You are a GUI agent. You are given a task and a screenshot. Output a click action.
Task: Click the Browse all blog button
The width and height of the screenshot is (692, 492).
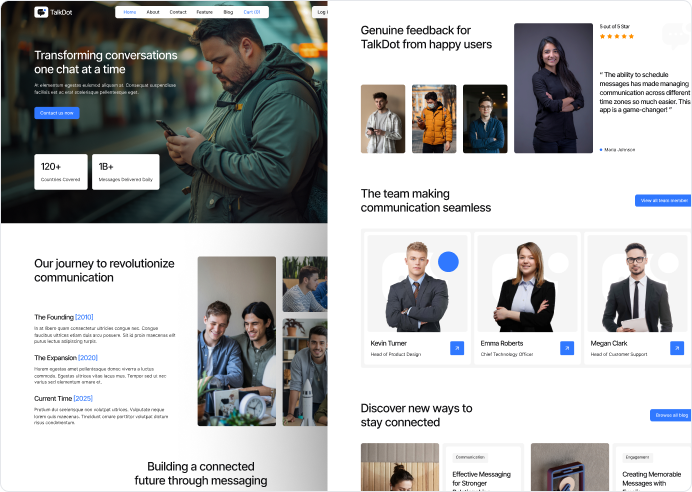[670, 415]
